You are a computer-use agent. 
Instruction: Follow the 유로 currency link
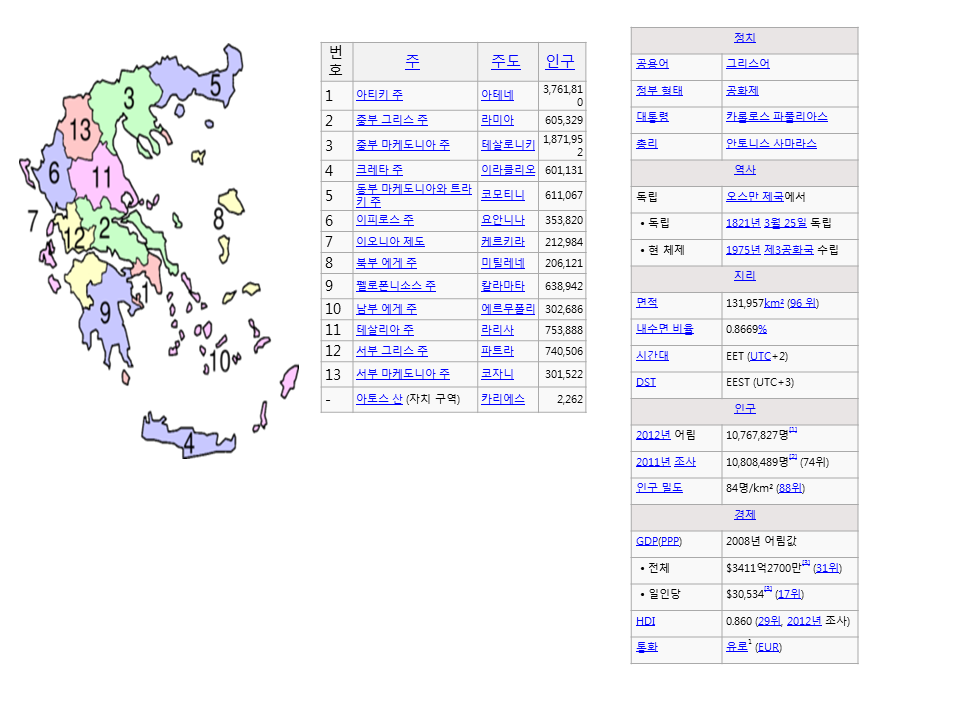[737, 647]
